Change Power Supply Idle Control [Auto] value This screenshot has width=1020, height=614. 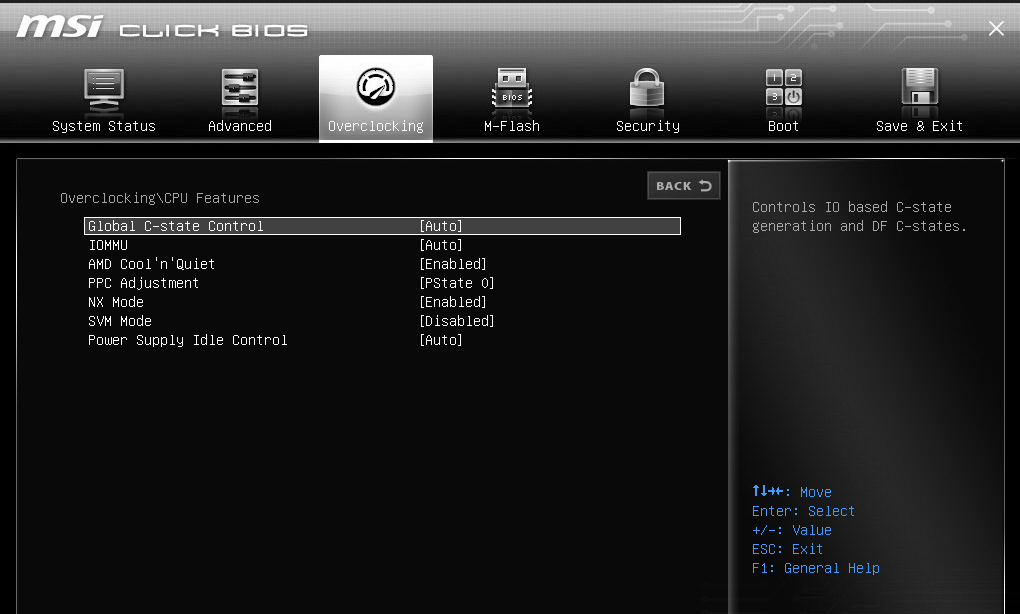(x=441, y=340)
